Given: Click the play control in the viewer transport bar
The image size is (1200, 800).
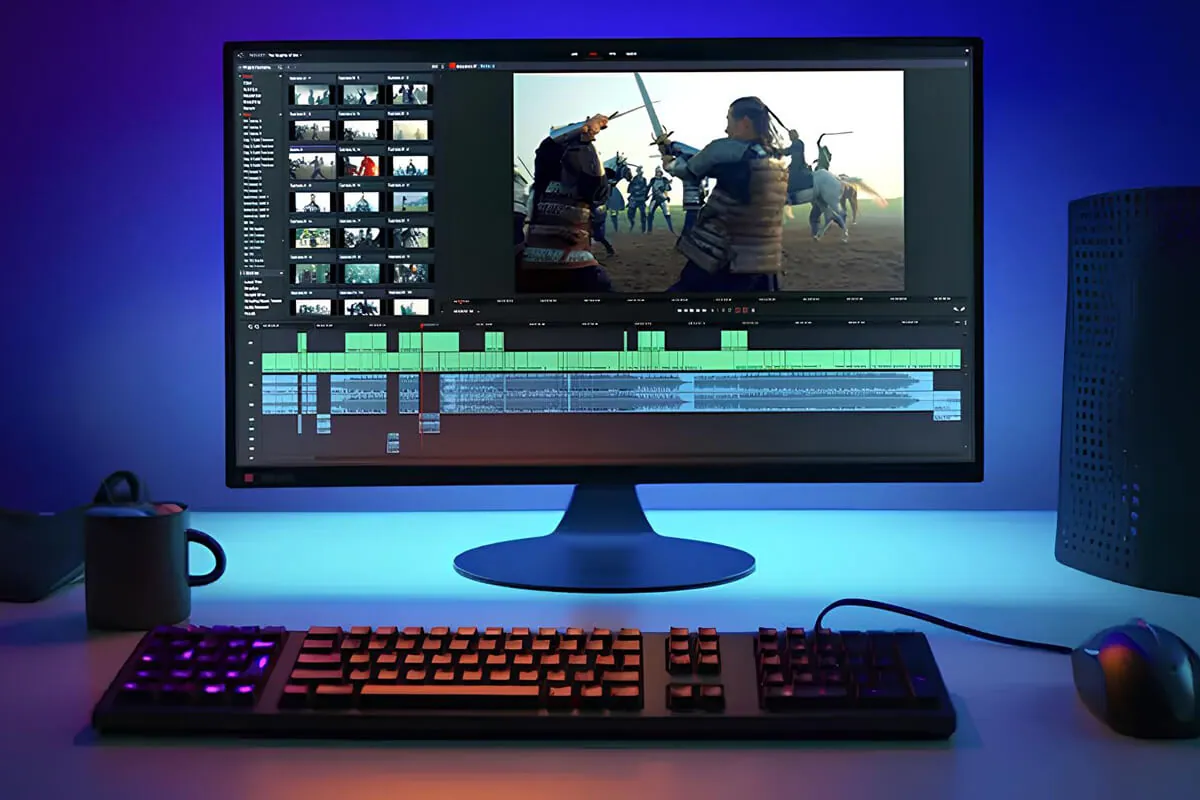Looking at the screenshot, I should click(692, 310).
